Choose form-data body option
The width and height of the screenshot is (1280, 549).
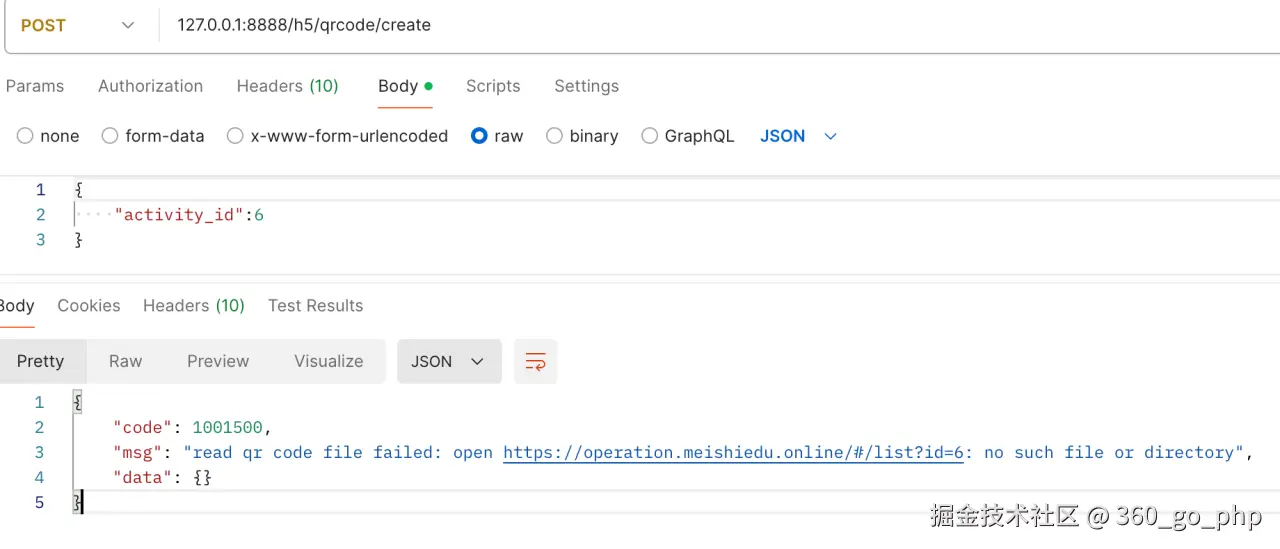coord(110,136)
